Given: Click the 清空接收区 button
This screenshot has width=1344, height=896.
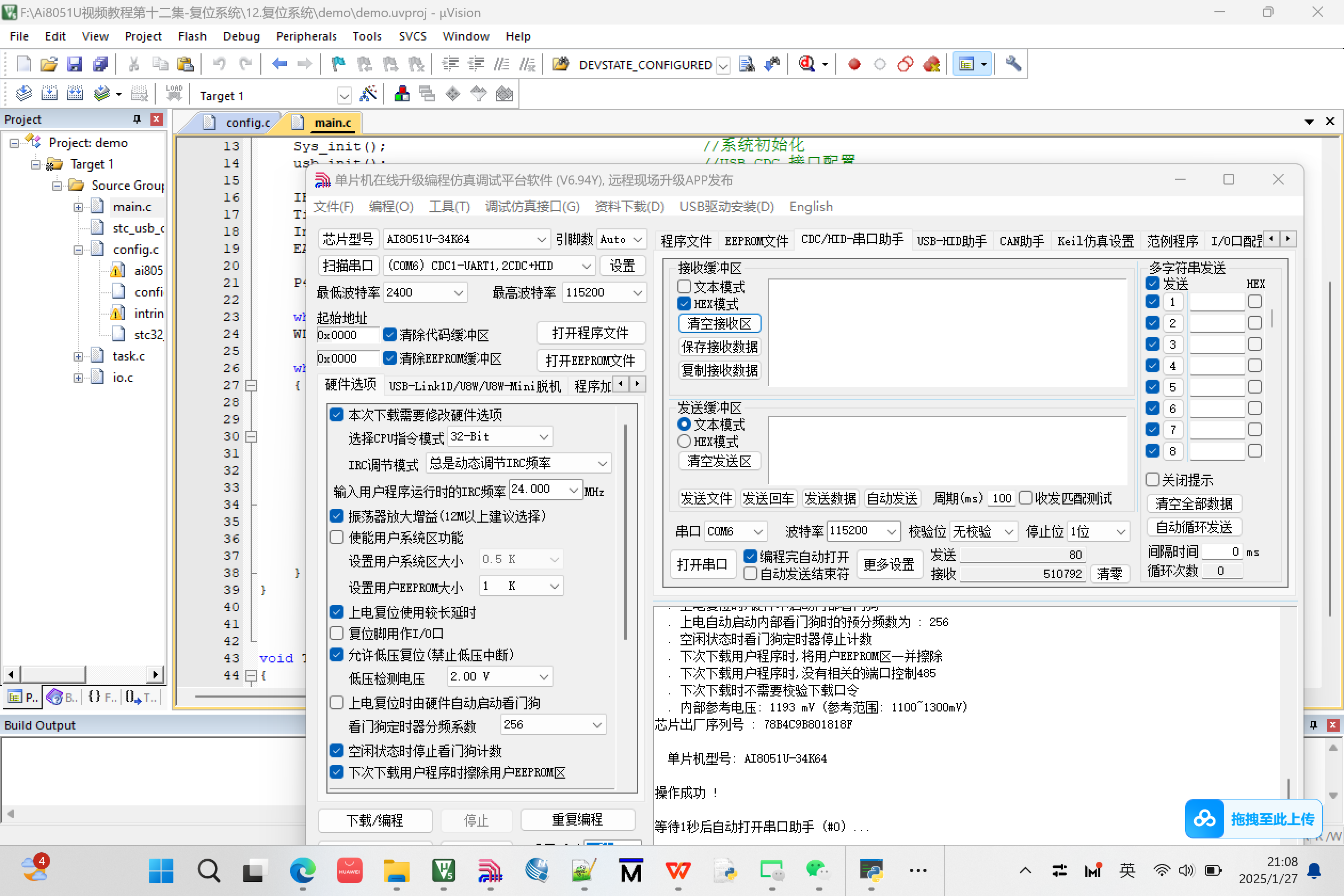Looking at the screenshot, I should click(719, 323).
